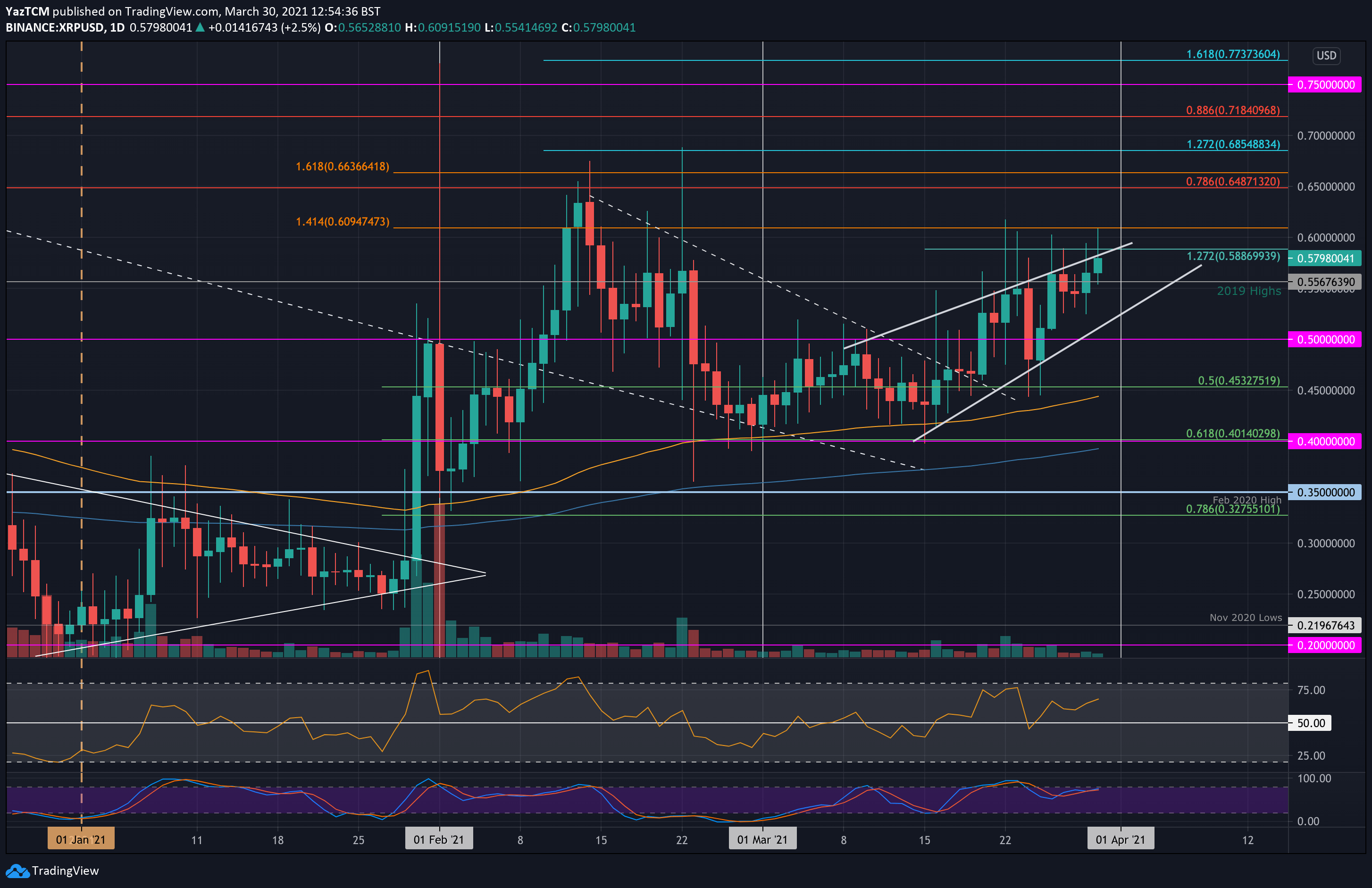Click the Feb 2020 High annotation
Screen dimensions: 1372x888
coord(1247,500)
